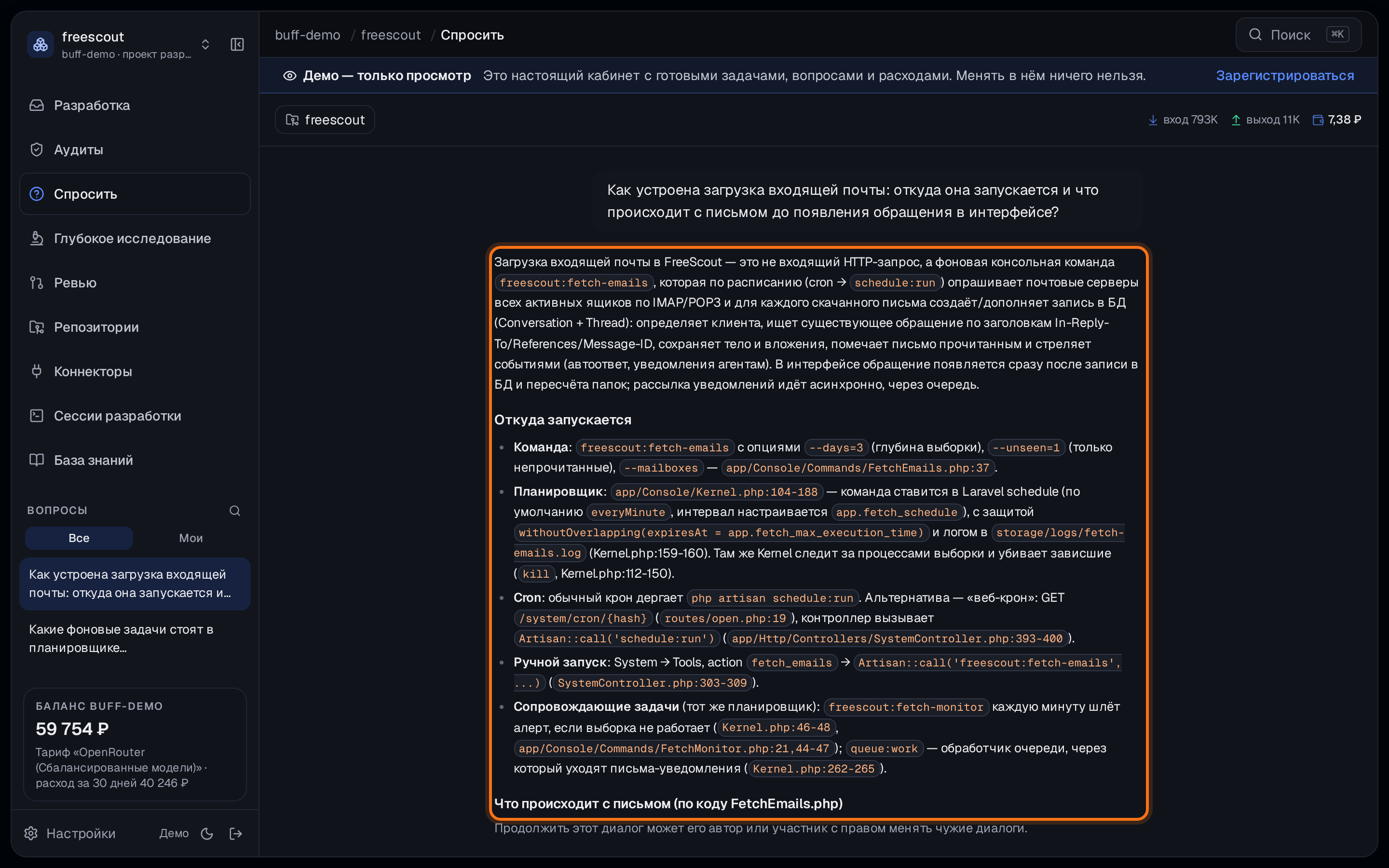Screen dimensions: 1389x868
Task: Click app/Console/Kernel.php:104-188 code reference
Action: pyautogui.click(x=716, y=492)
